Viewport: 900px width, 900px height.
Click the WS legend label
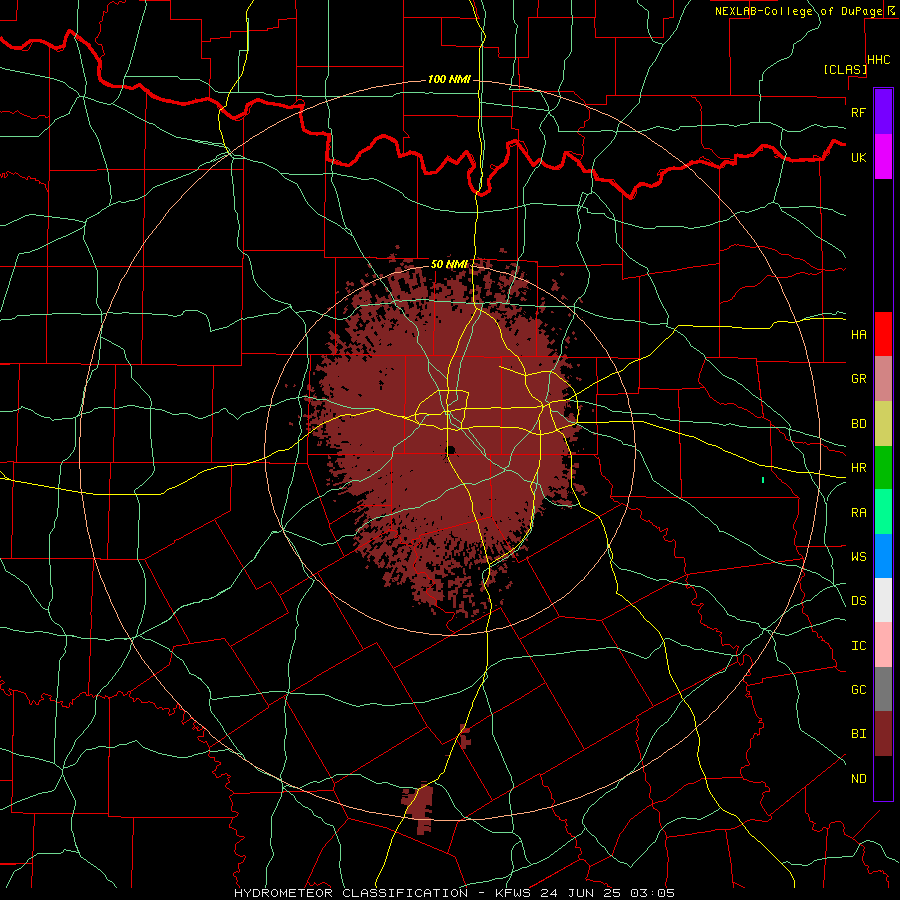point(858,556)
